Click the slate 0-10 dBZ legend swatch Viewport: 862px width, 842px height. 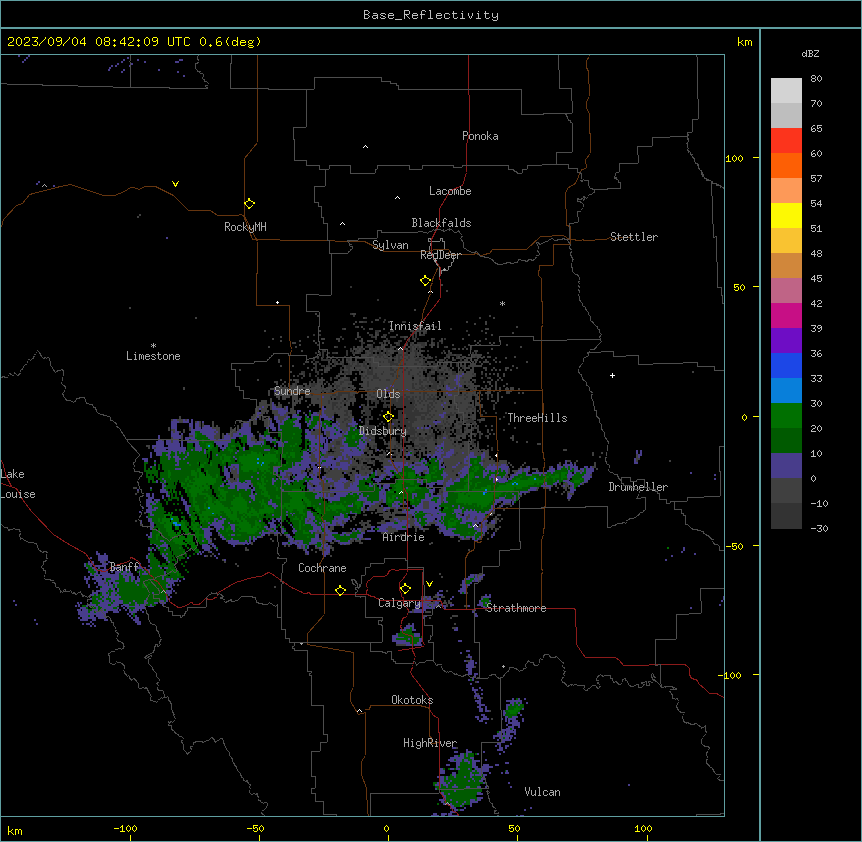786,466
